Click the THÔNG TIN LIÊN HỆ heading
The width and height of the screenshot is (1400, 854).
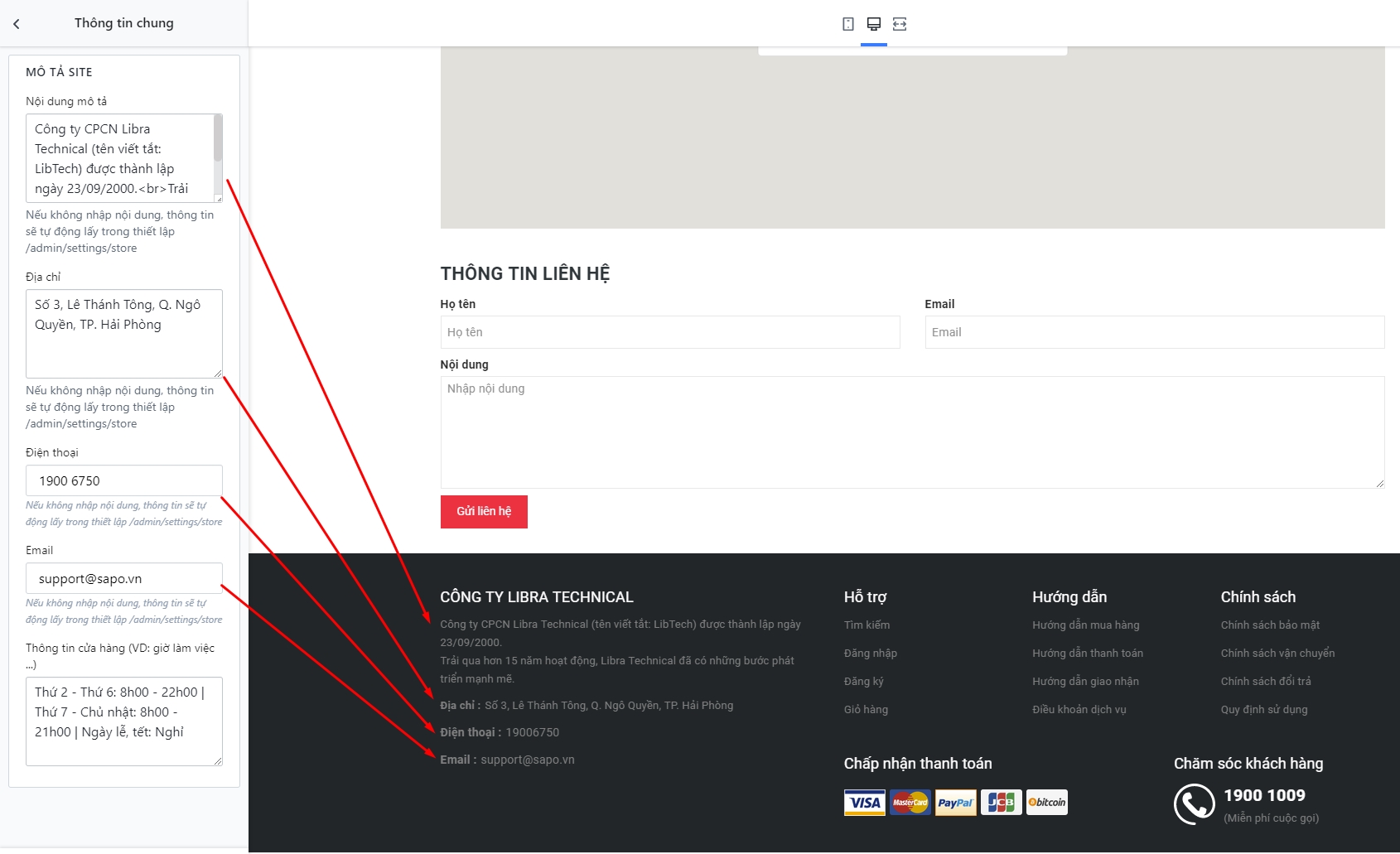pyautogui.click(x=525, y=274)
